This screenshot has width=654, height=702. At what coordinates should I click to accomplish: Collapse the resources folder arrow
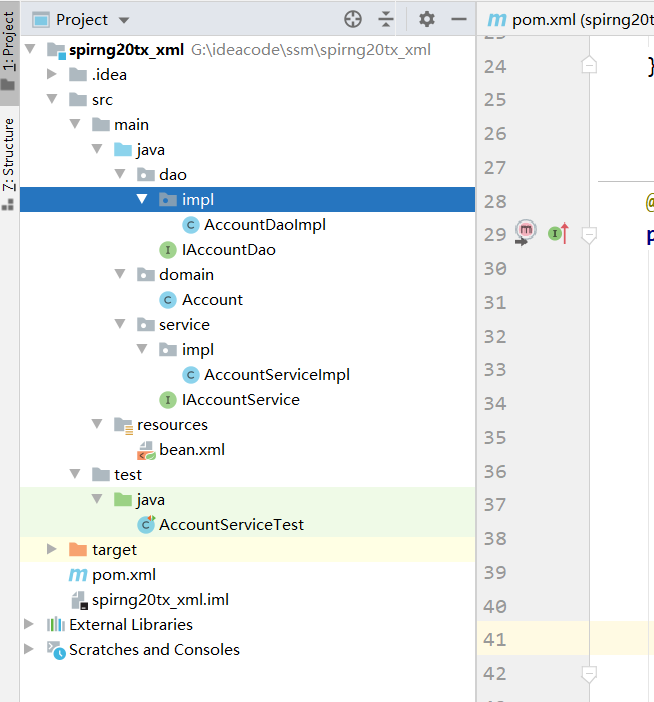click(x=97, y=424)
